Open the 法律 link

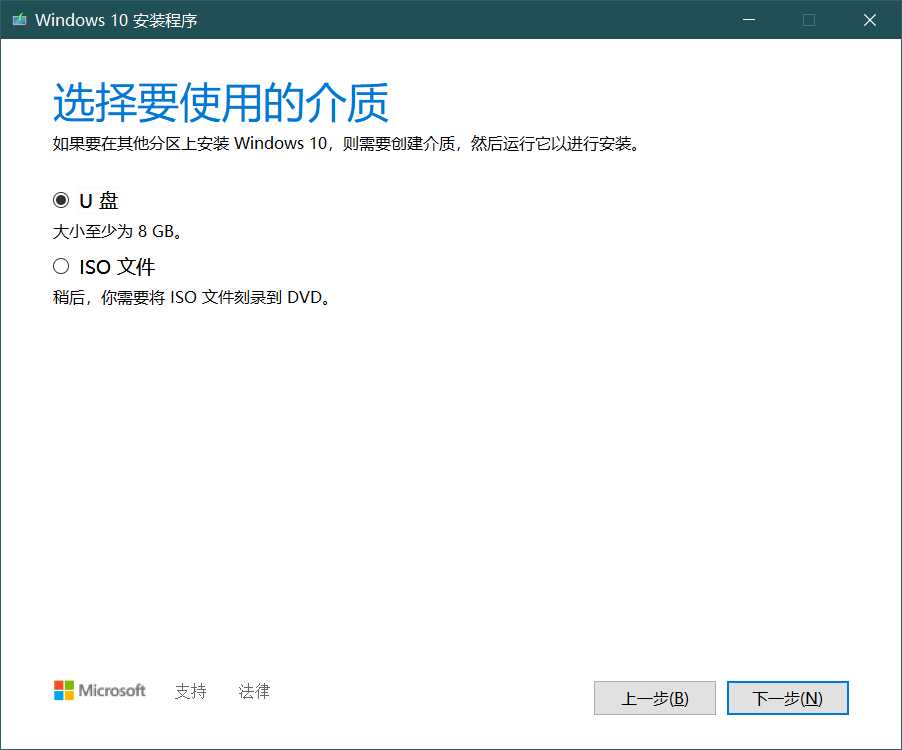click(x=254, y=691)
